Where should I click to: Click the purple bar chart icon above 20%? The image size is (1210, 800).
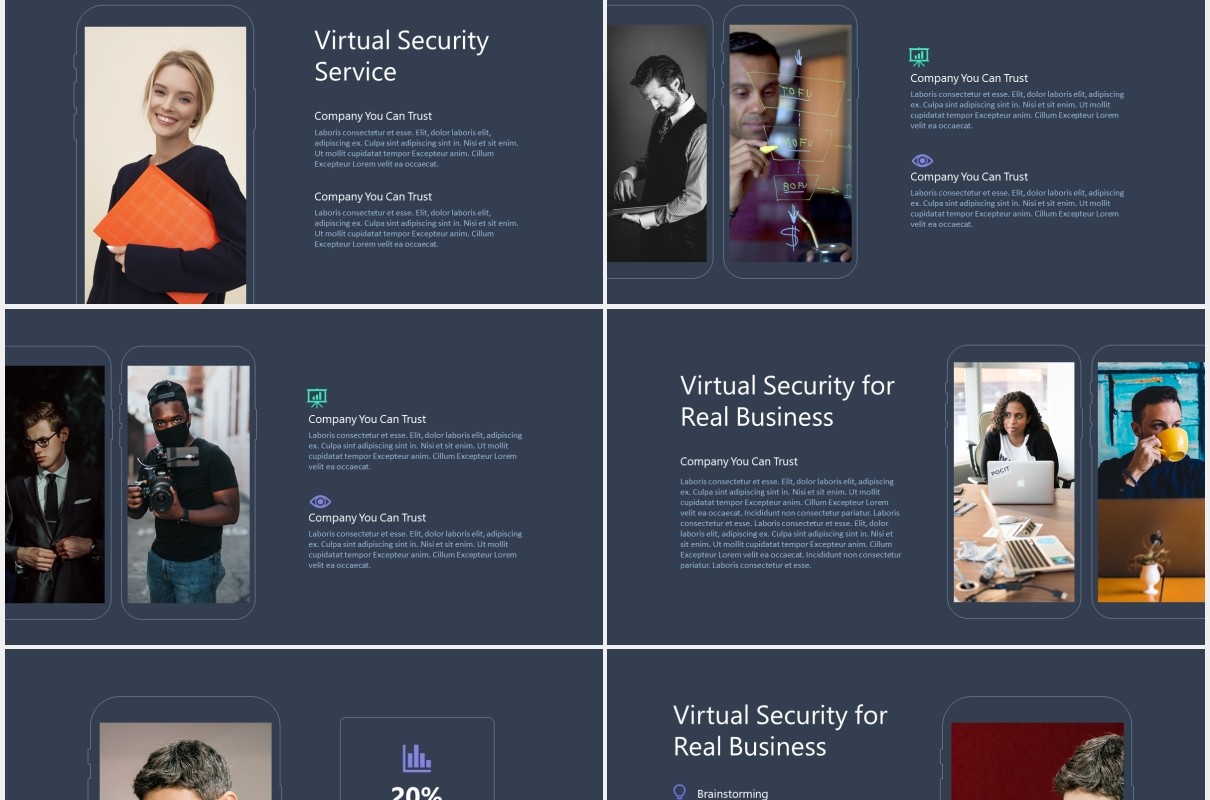pos(417,758)
